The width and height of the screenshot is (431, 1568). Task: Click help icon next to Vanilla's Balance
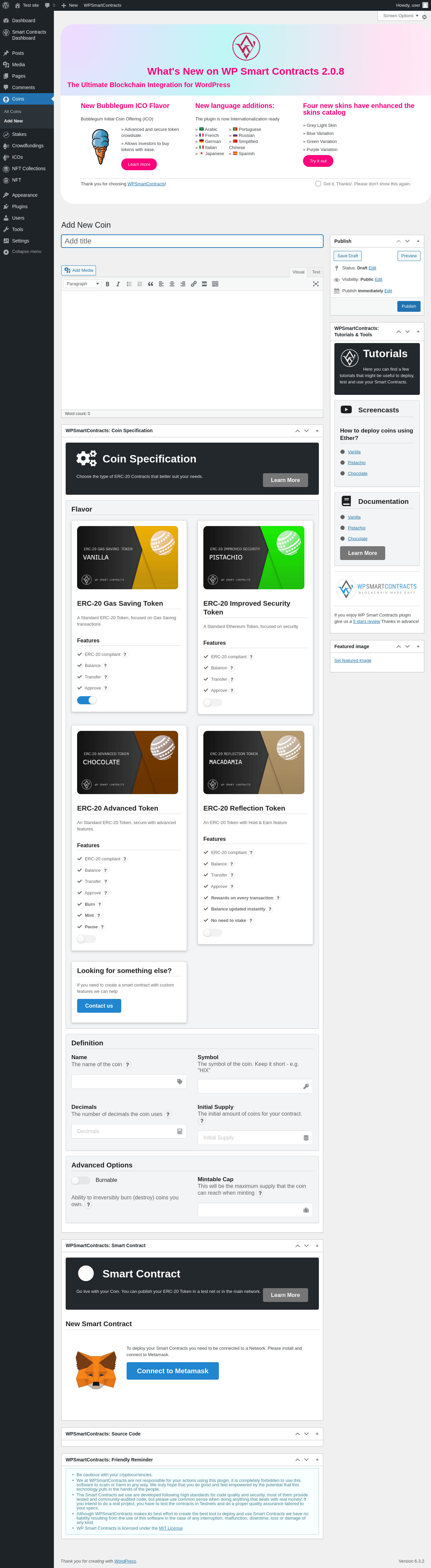(x=105, y=665)
